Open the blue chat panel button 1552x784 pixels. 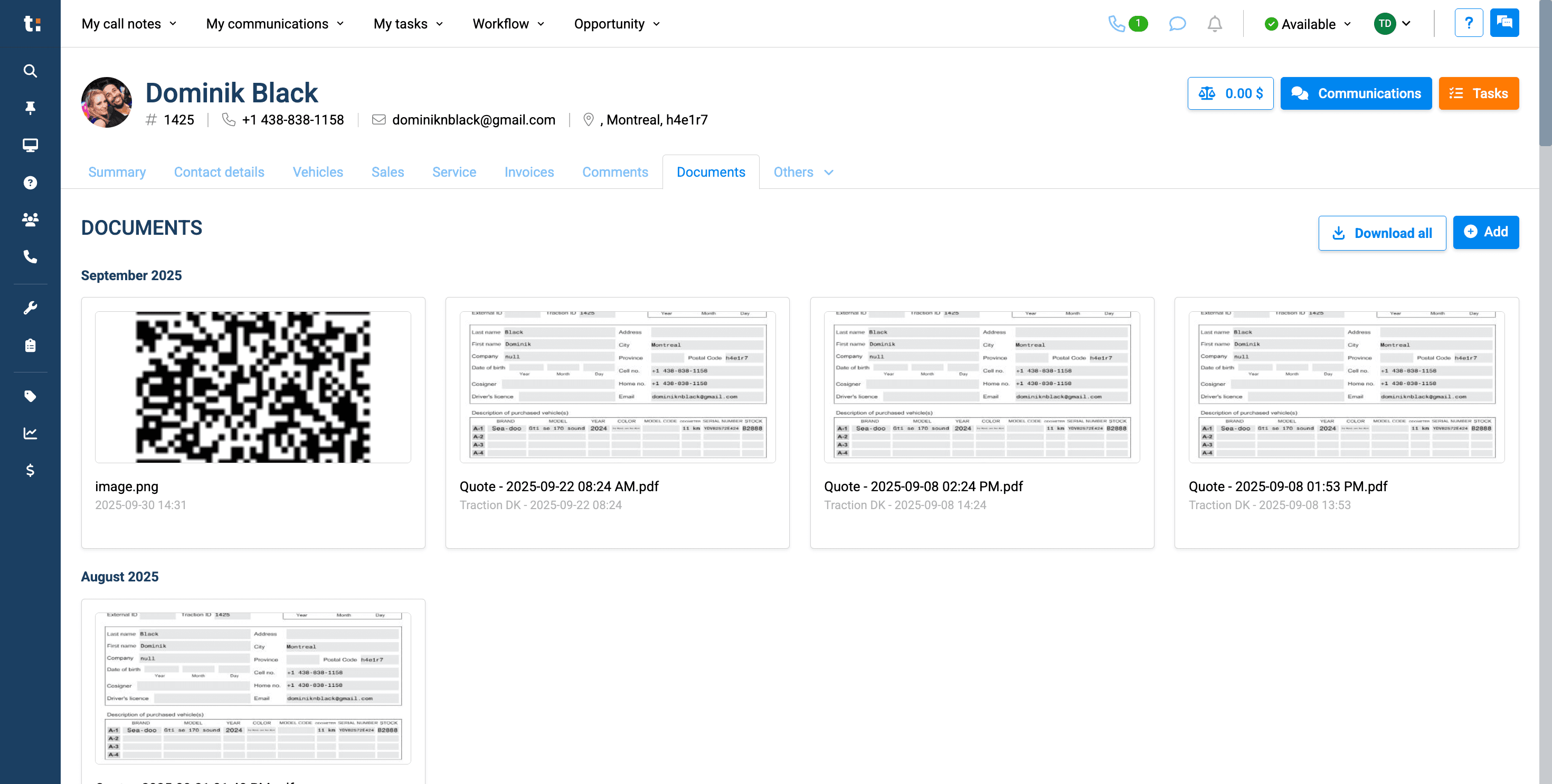tap(1504, 23)
